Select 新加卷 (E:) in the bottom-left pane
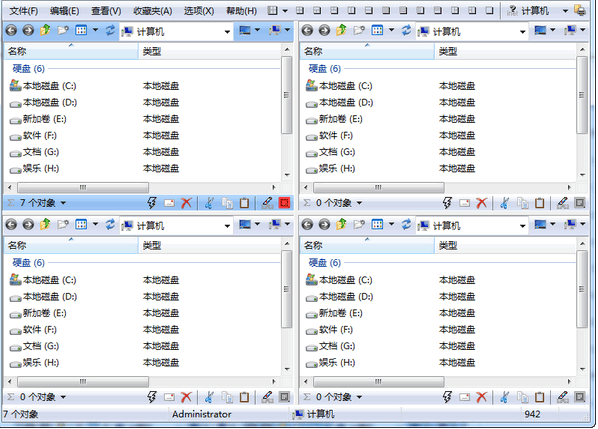The width and height of the screenshot is (598, 429). 45,313
